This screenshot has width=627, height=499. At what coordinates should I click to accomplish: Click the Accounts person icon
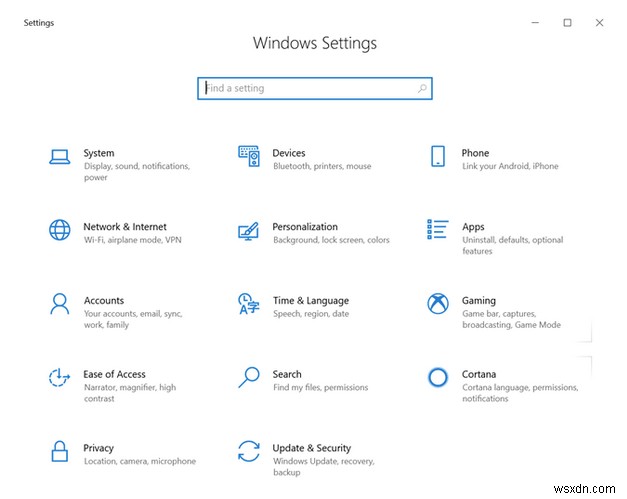60,304
